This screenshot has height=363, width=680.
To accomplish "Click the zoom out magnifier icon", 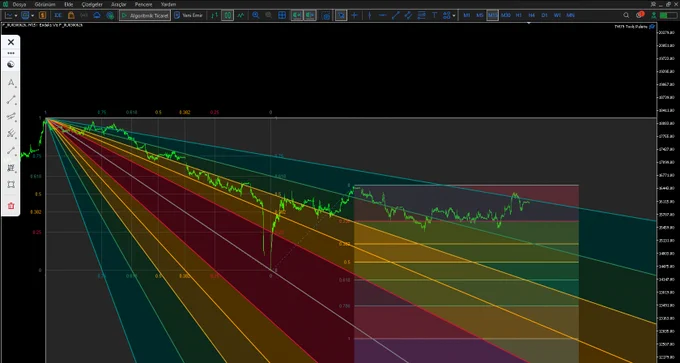I will (x=268, y=15).
